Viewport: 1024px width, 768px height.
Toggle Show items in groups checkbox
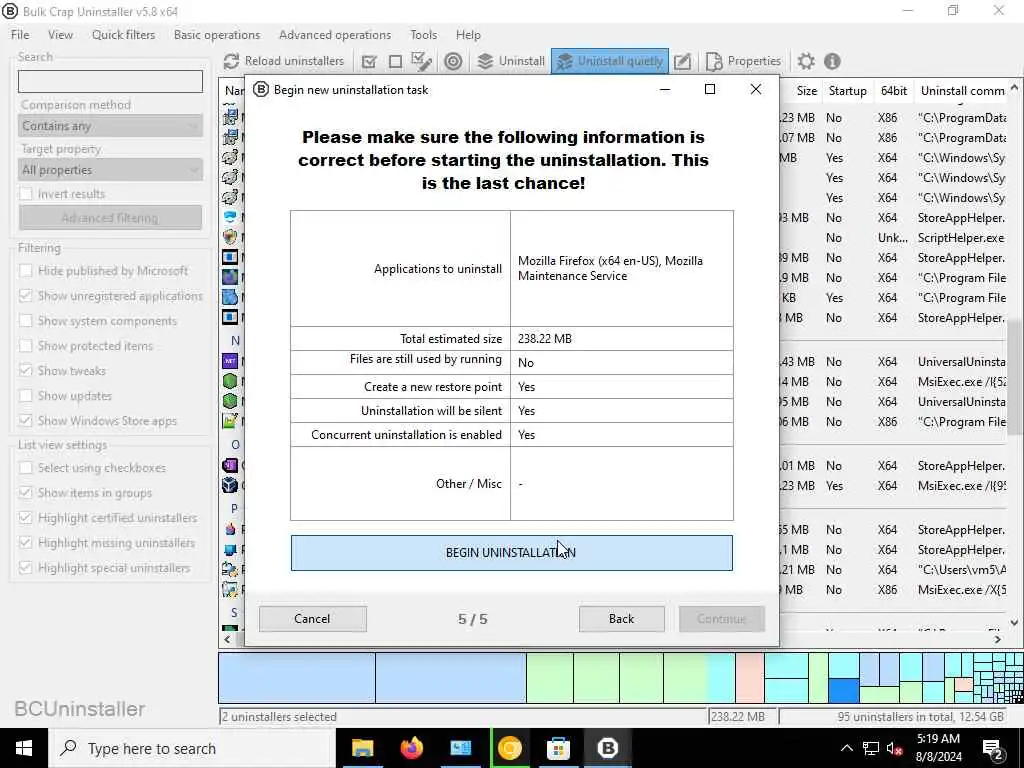(x=25, y=492)
